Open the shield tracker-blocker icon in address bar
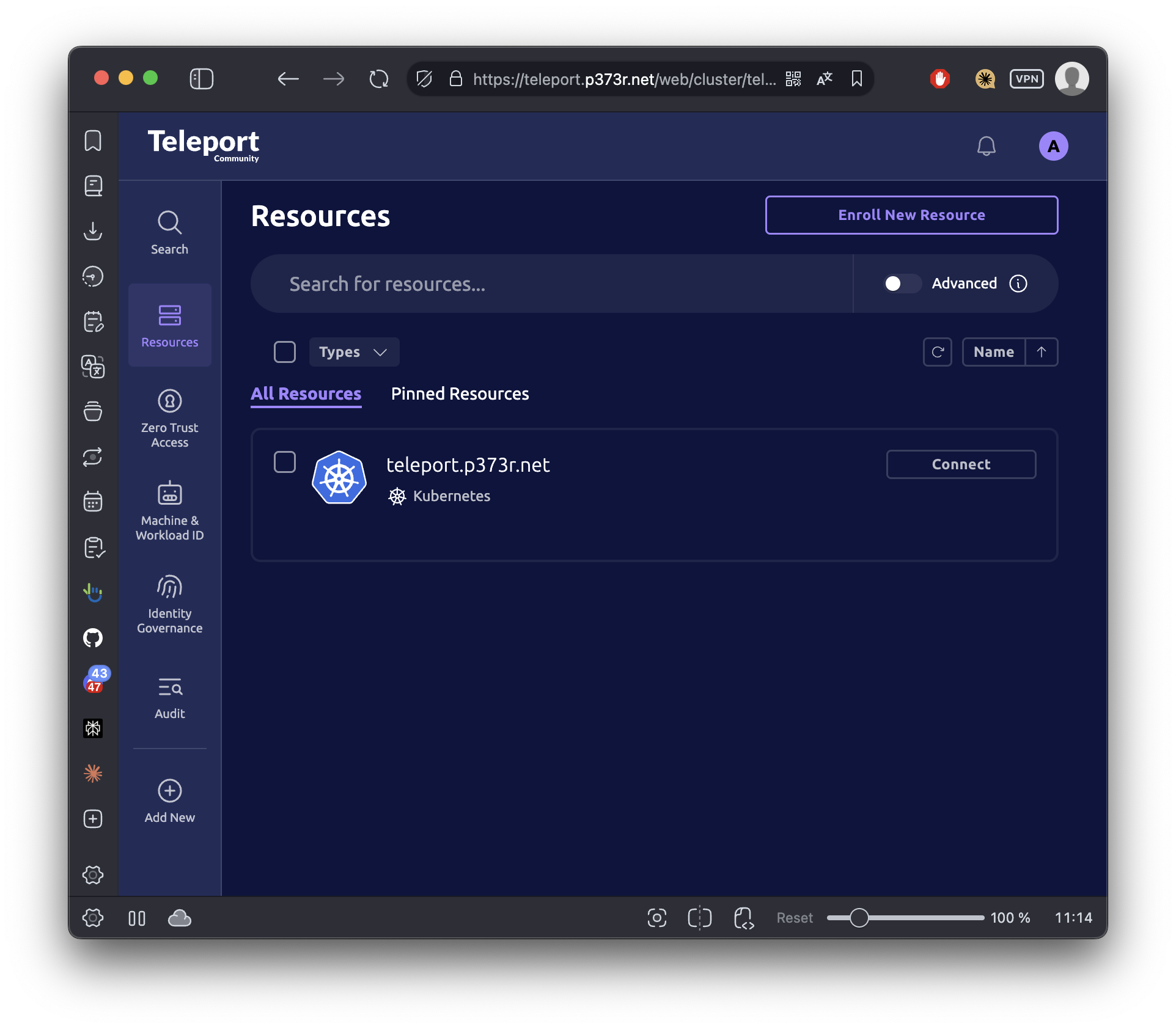Screen dimensions: 1176x1029 (x=424, y=79)
